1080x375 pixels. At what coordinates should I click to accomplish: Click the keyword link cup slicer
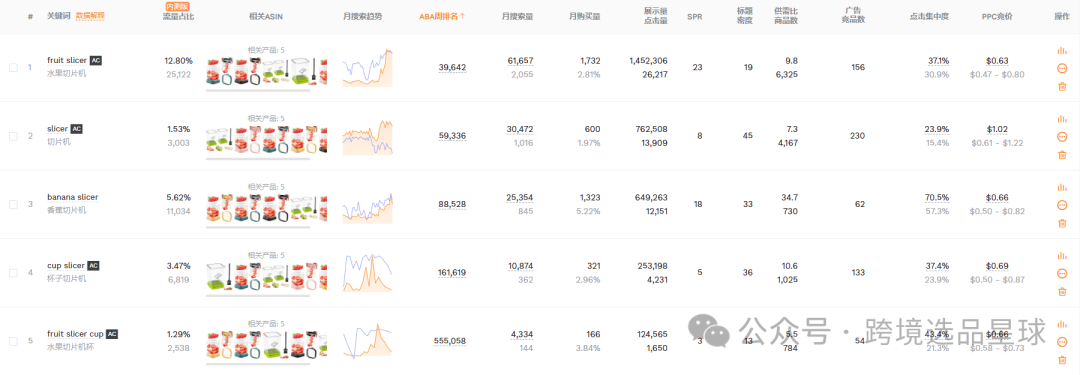pyautogui.click(x=66, y=265)
